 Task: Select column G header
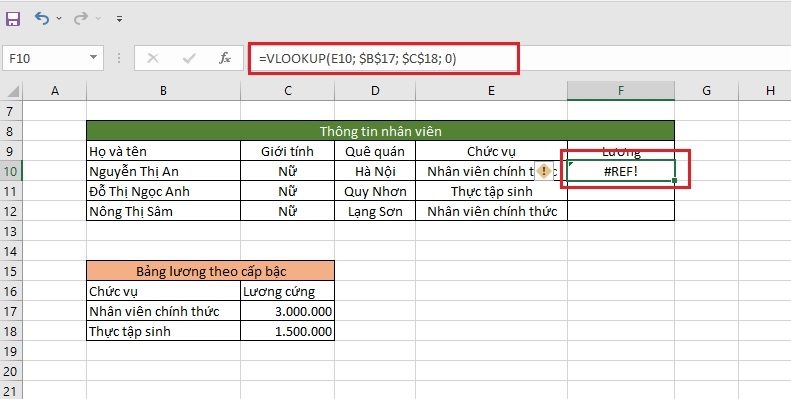point(706,91)
